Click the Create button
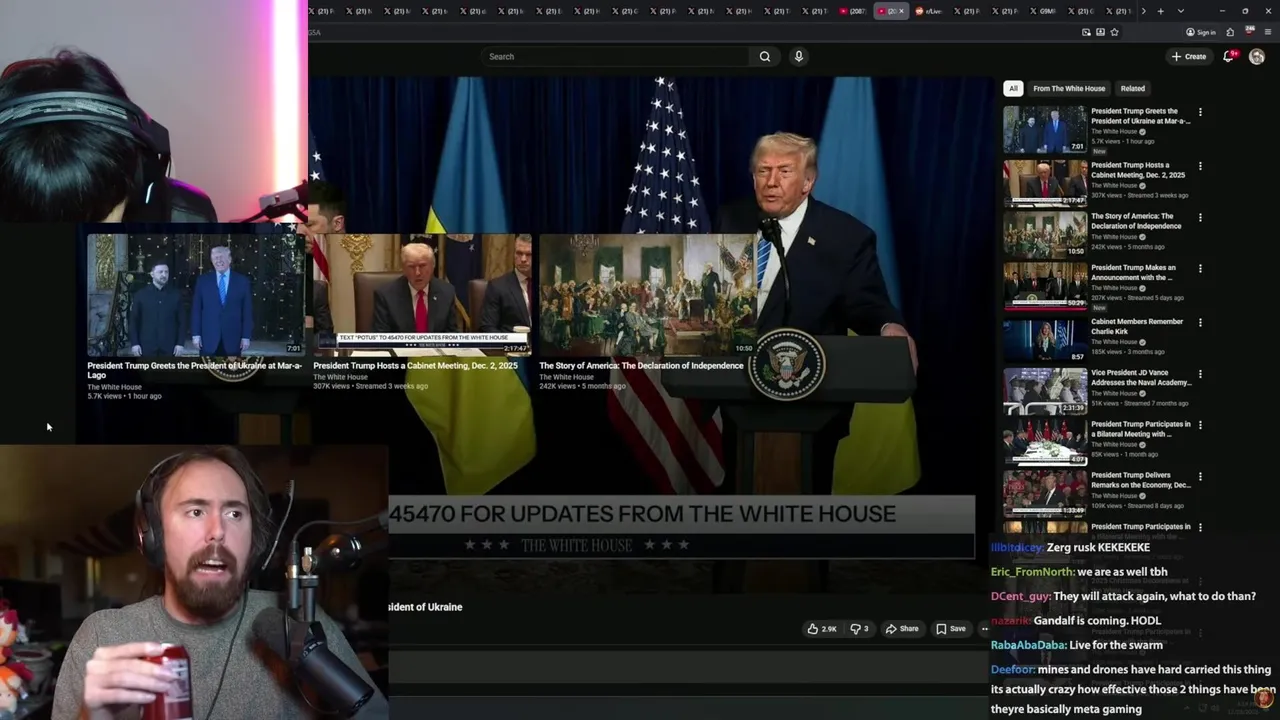1280x720 pixels. pyautogui.click(x=1190, y=57)
